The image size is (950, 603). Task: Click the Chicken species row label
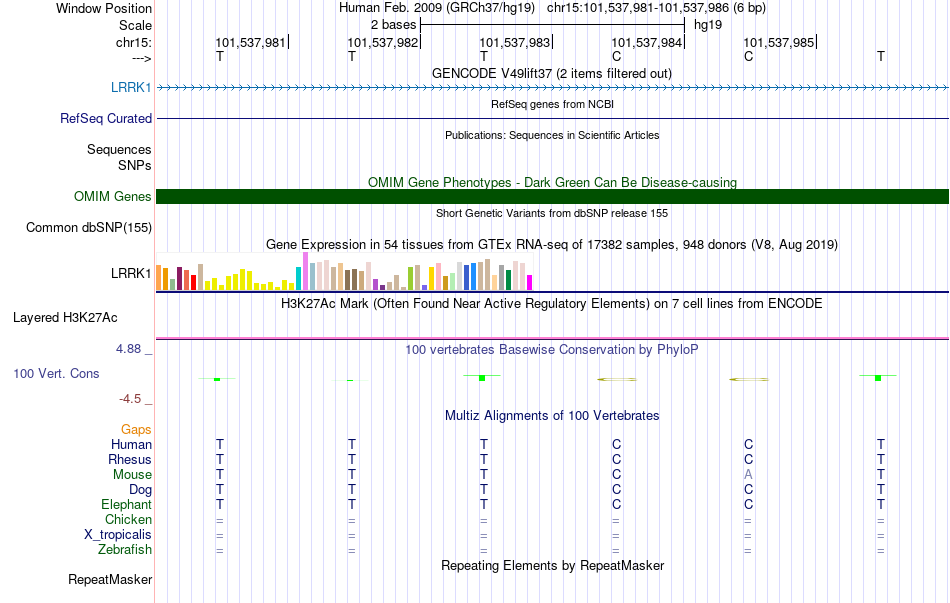tap(128, 519)
